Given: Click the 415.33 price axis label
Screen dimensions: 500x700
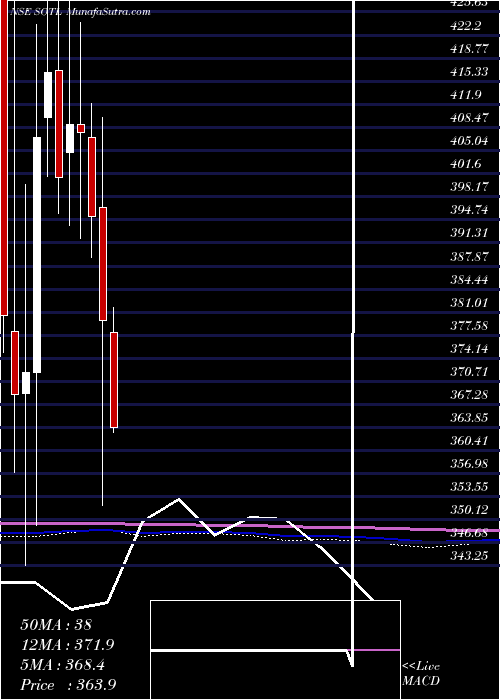Looking at the screenshot, I should coord(469,72).
